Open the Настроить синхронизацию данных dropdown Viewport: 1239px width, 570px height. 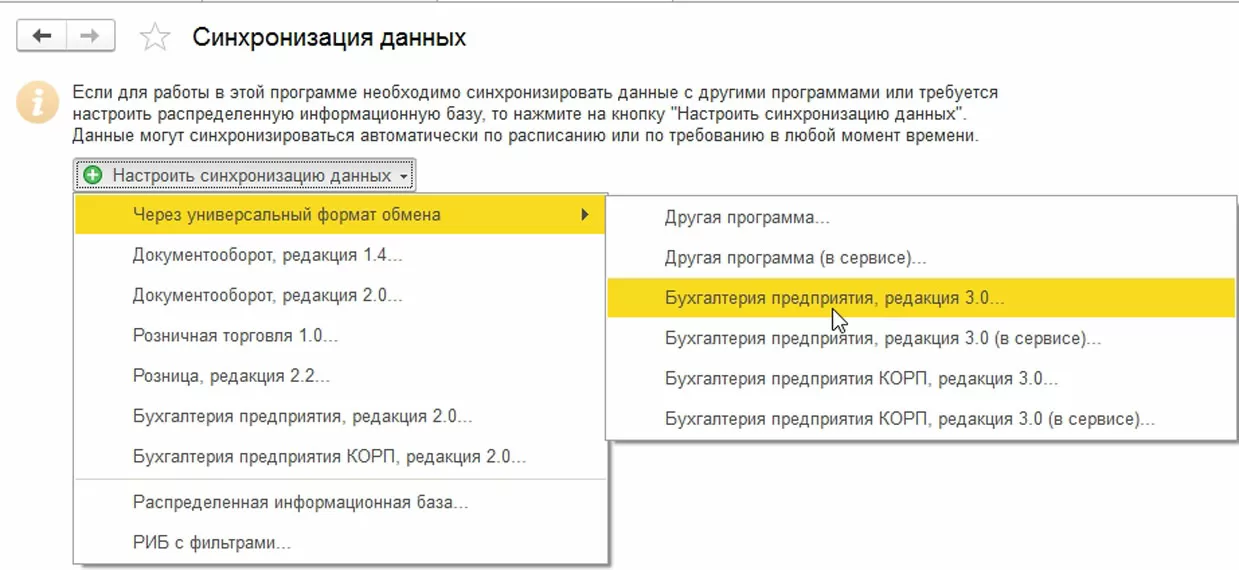[244, 175]
